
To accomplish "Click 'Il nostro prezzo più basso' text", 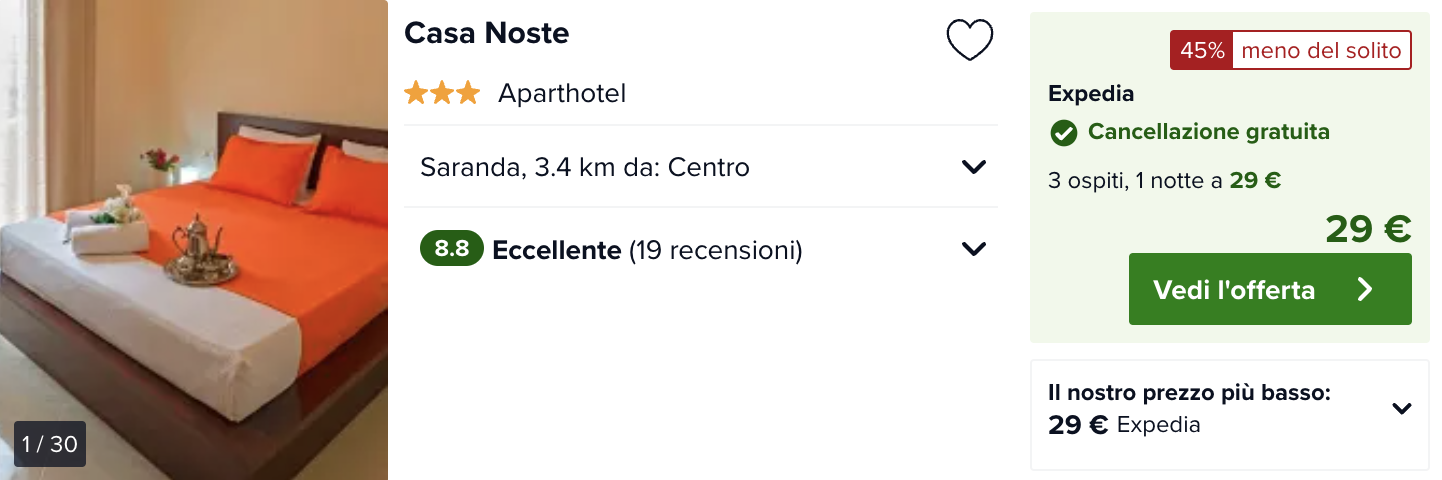I will (1189, 393).
